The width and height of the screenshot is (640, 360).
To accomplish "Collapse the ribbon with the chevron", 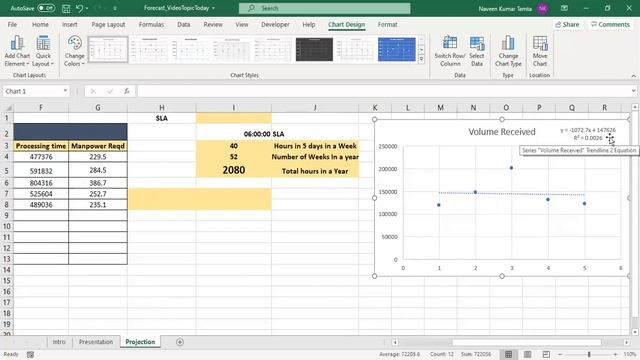I will (x=633, y=76).
